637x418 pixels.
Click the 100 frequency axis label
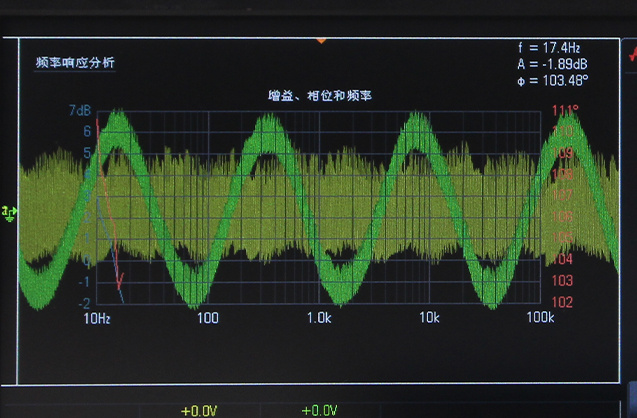[x=208, y=318]
